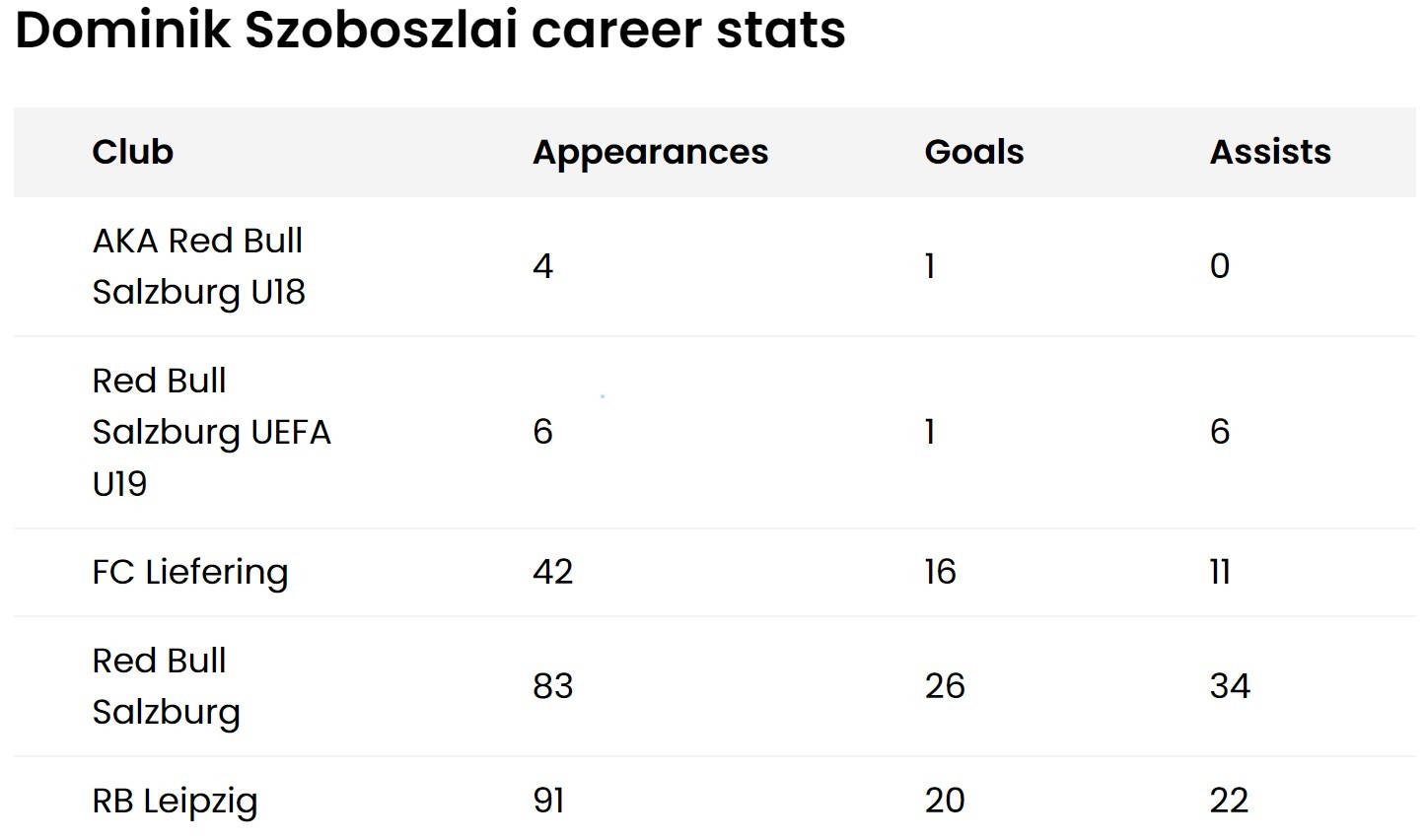Viewport: 1426px width, 840px height.
Task: Click the FC Liefering club name
Action: click(x=189, y=572)
